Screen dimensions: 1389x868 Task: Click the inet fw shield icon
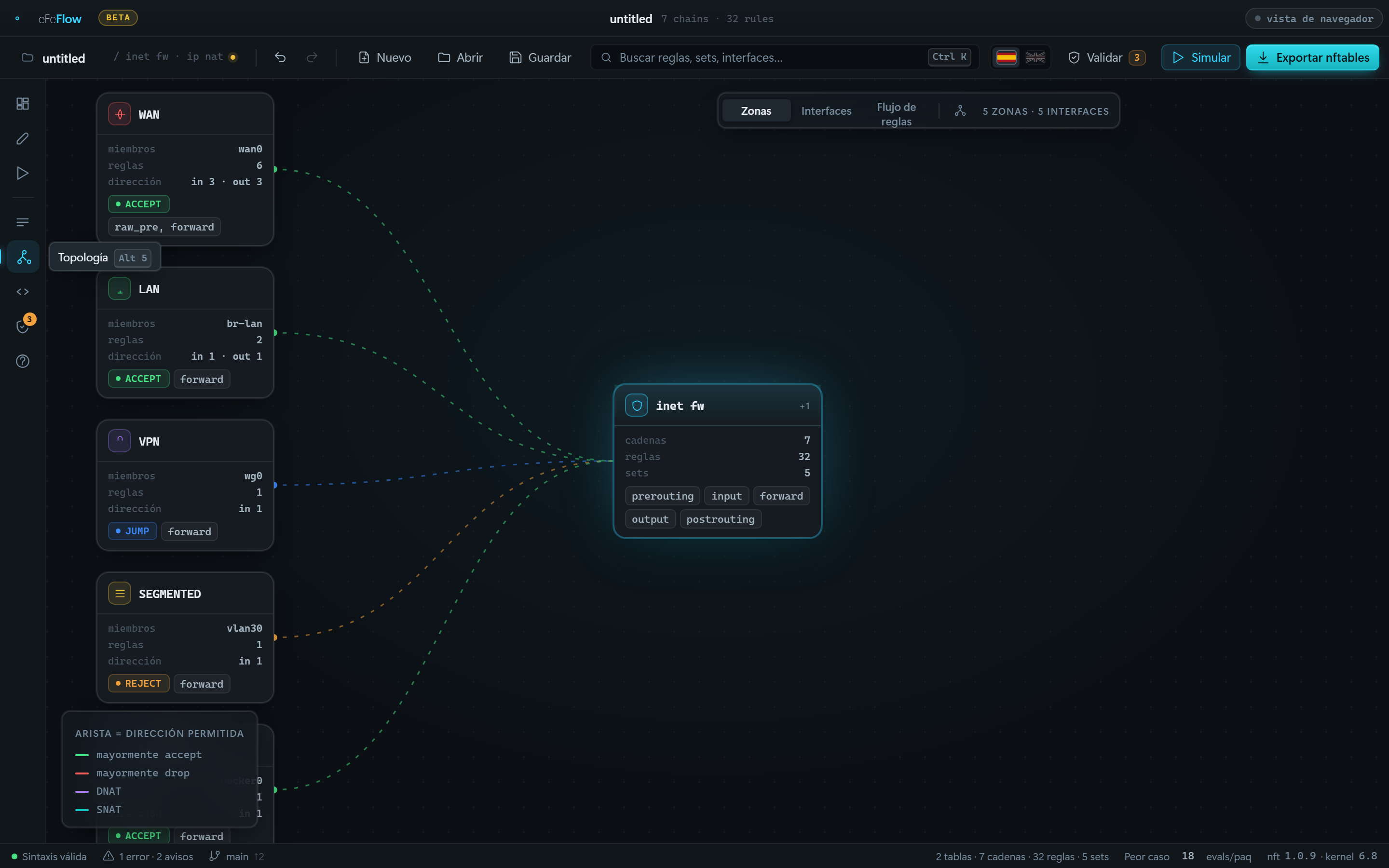tap(637, 405)
